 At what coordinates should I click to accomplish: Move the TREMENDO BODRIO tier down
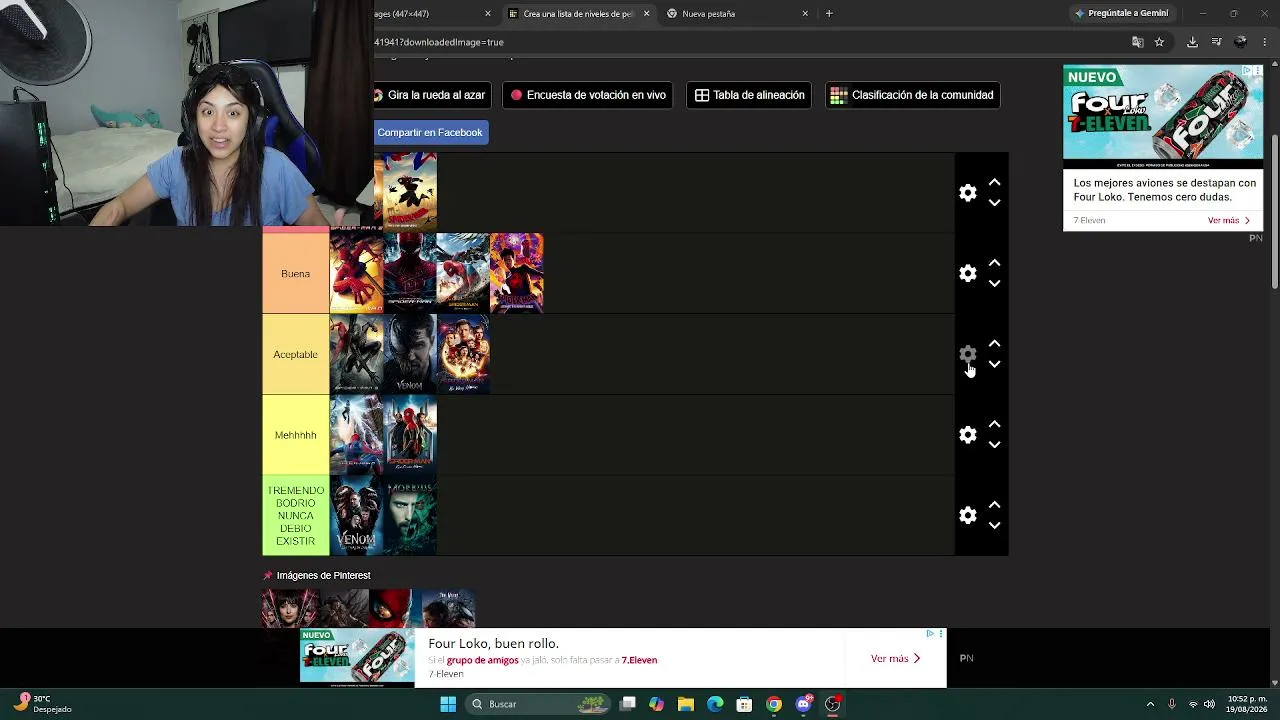pos(994,526)
